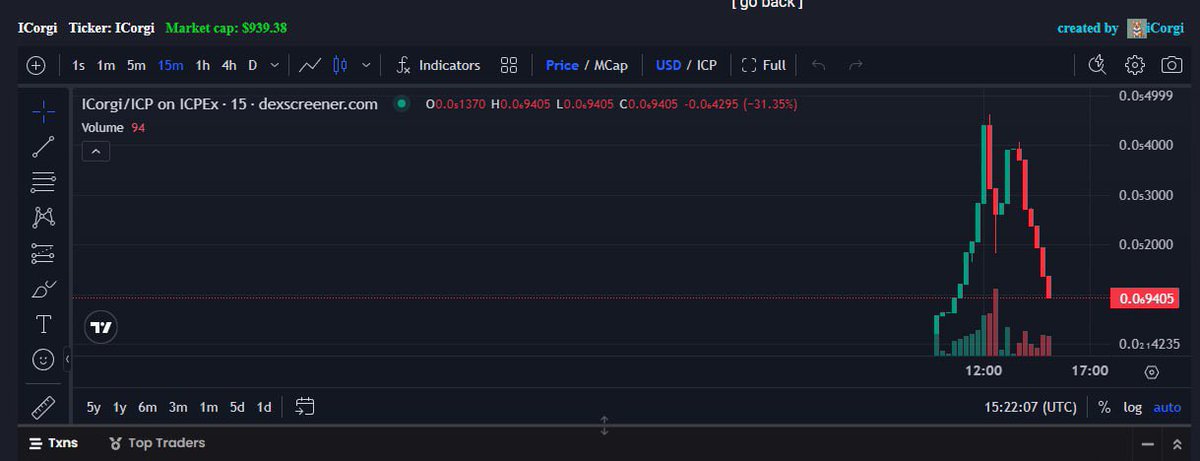Viewport: 1200px width, 461px height.
Task: Open the Top Traders tab
Action: tap(157, 443)
